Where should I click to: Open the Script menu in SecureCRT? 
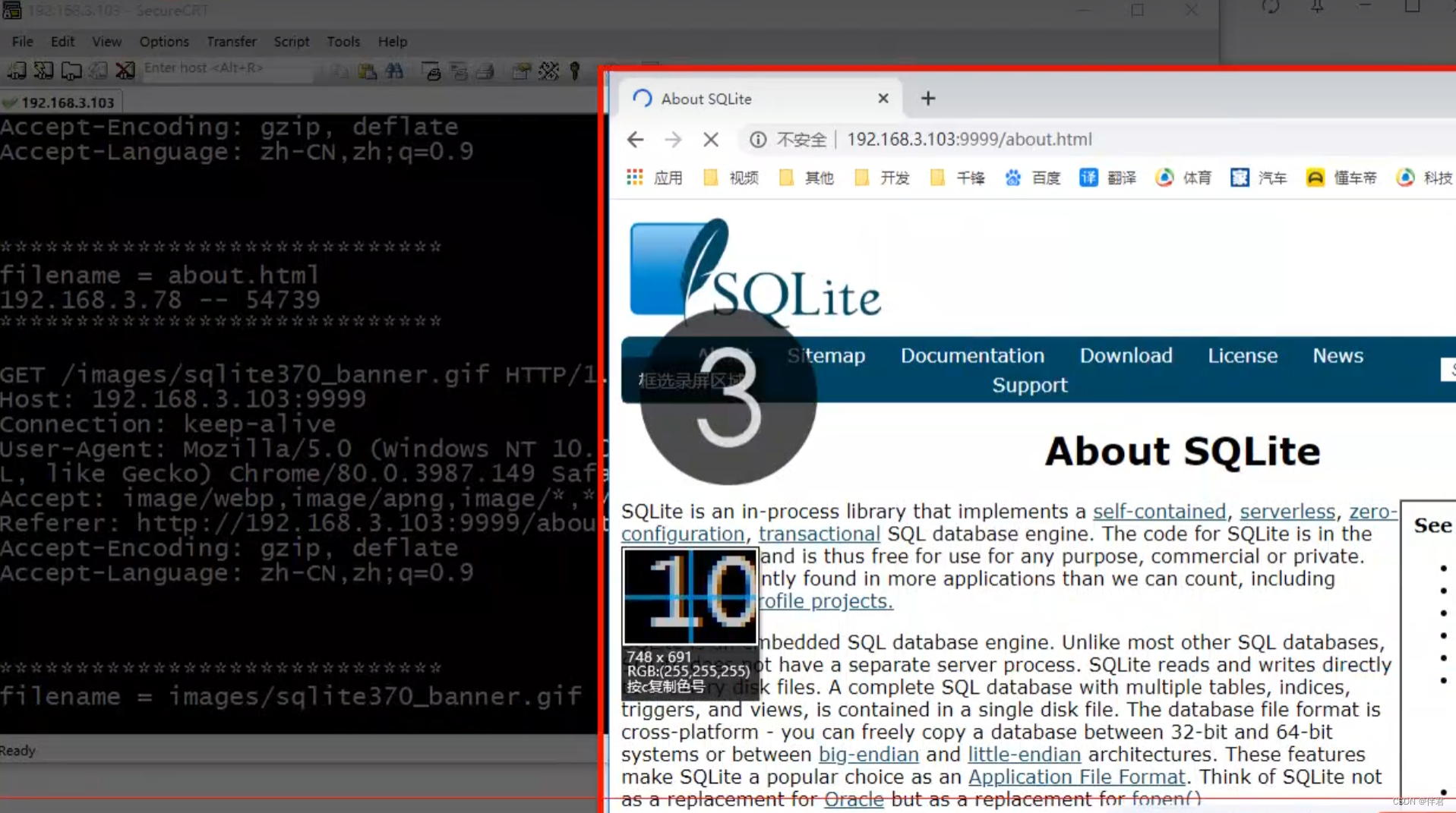click(292, 42)
